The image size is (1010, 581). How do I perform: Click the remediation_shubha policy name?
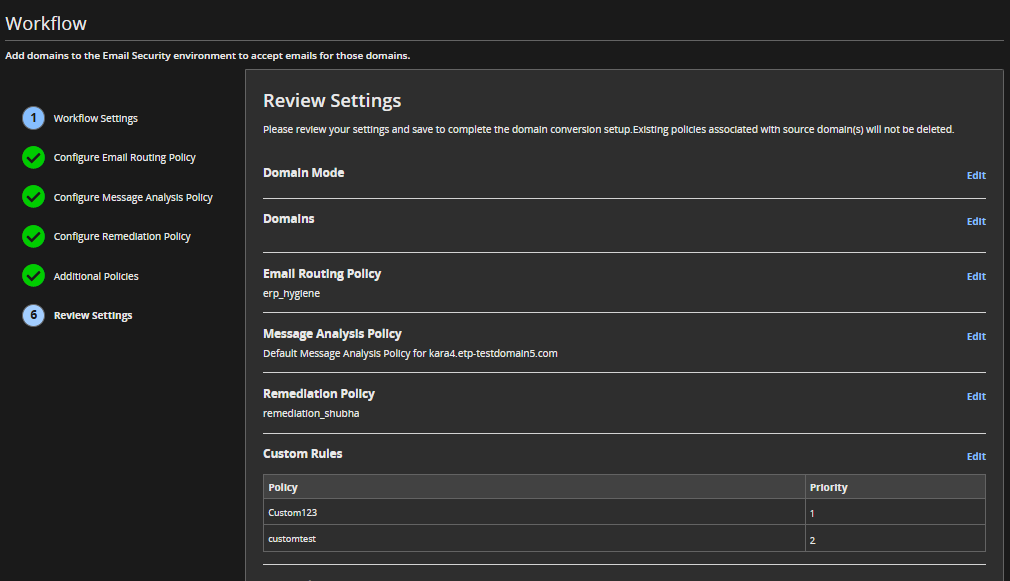point(311,414)
